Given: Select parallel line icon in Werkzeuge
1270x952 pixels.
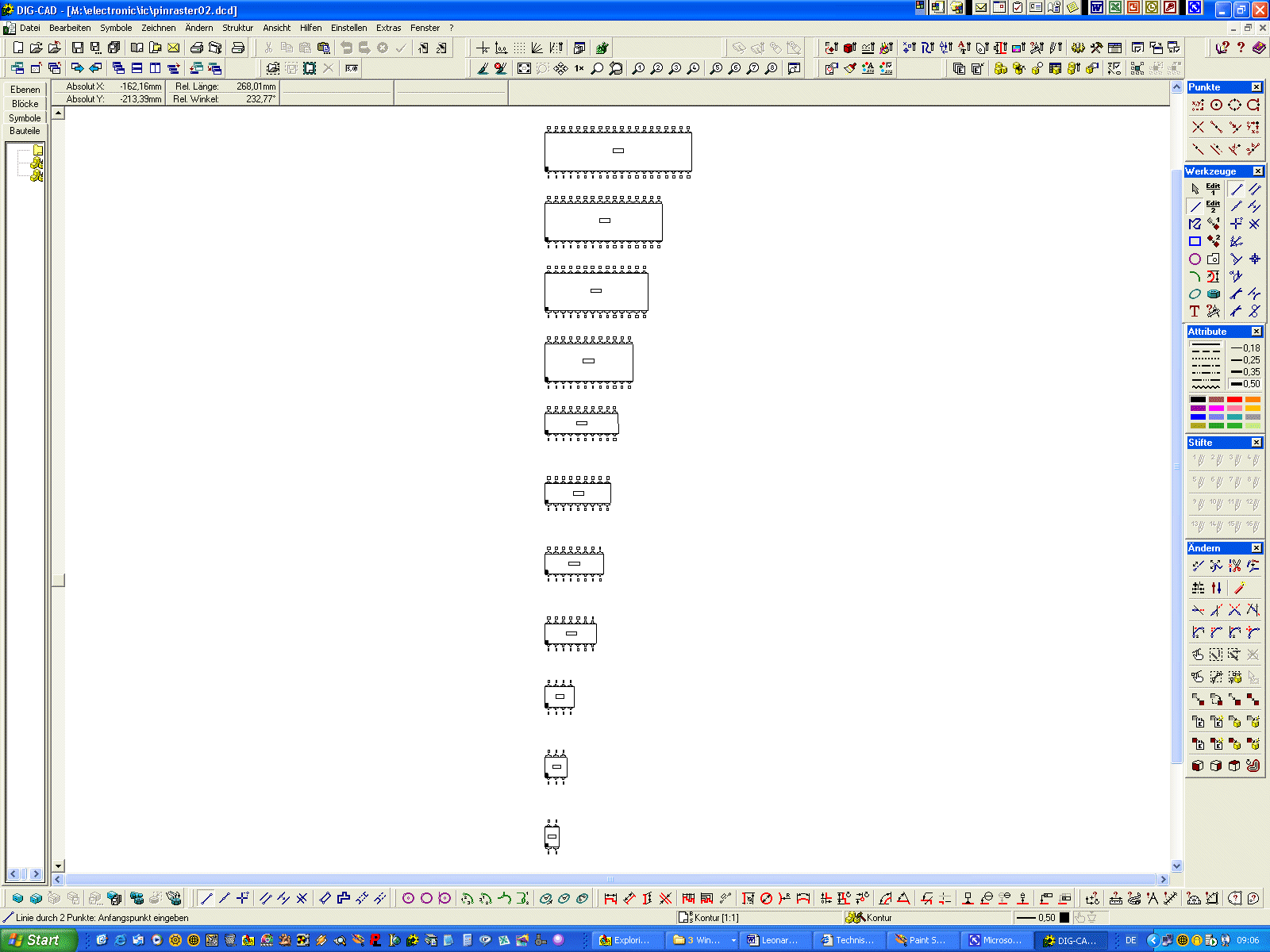Looking at the screenshot, I should [x=1255, y=189].
